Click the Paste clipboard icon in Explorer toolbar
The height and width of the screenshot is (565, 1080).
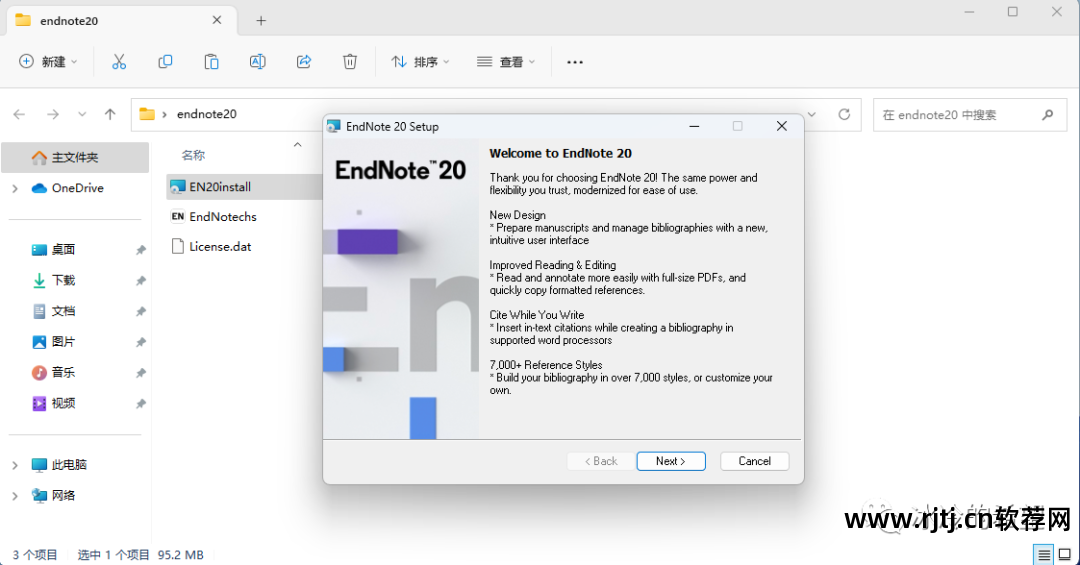[211, 62]
